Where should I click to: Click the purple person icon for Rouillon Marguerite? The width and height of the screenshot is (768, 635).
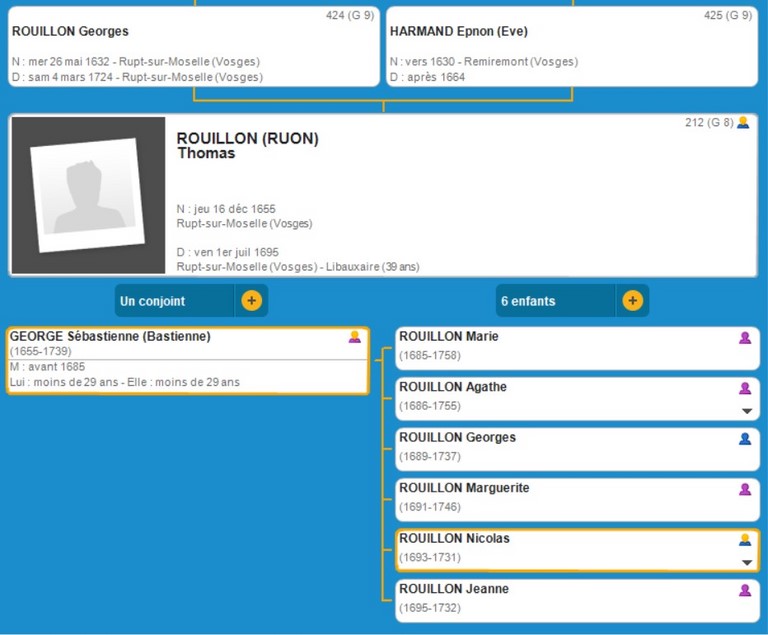click(x=744, y=489)
